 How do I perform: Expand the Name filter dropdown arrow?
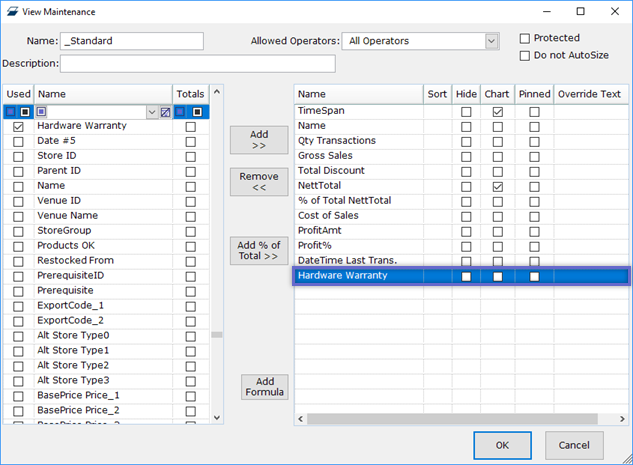tap(152, 112)
